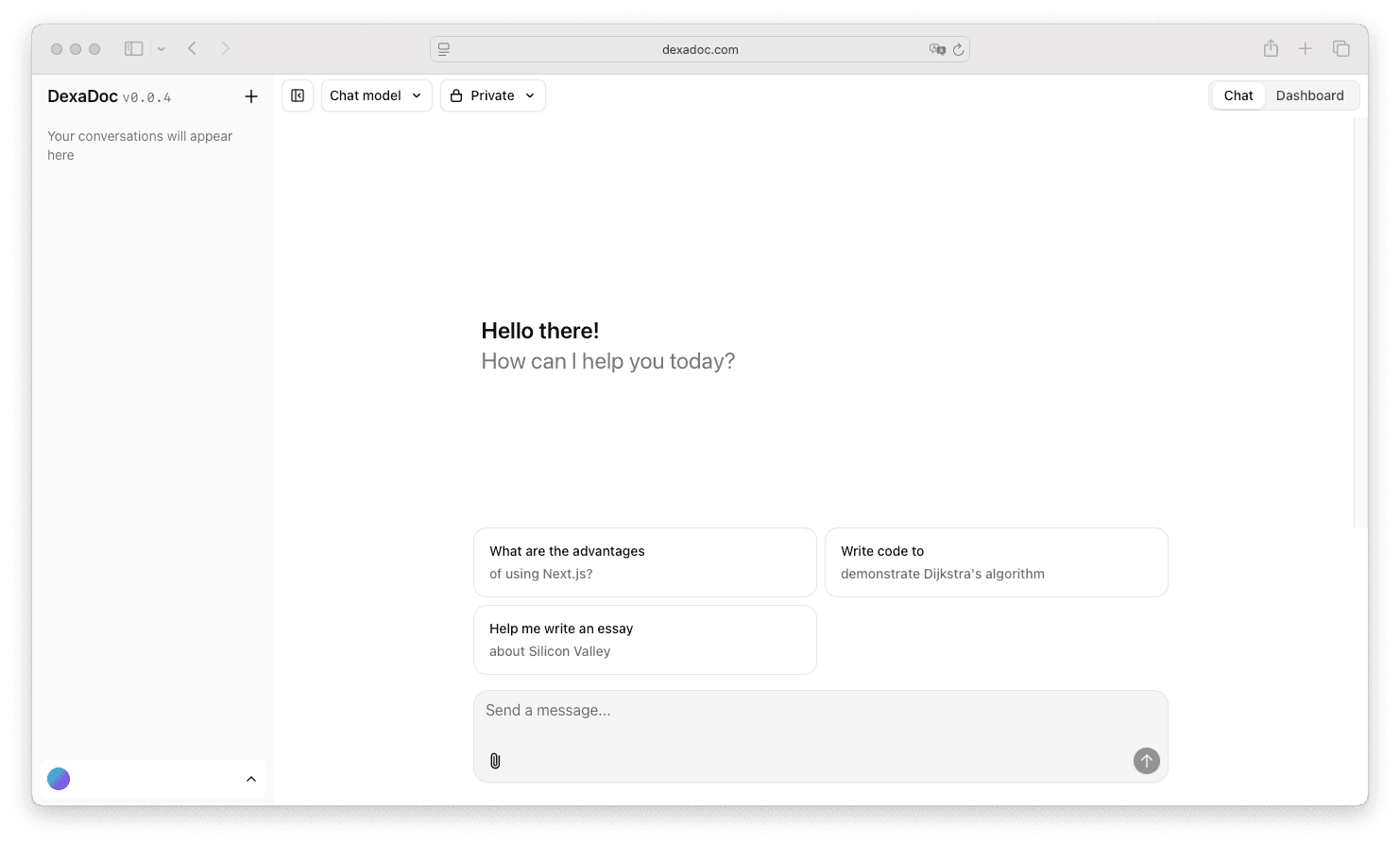Select the Silicon Valley essay suggestion
Viewport: 1400px width, 845px height.
644,640
